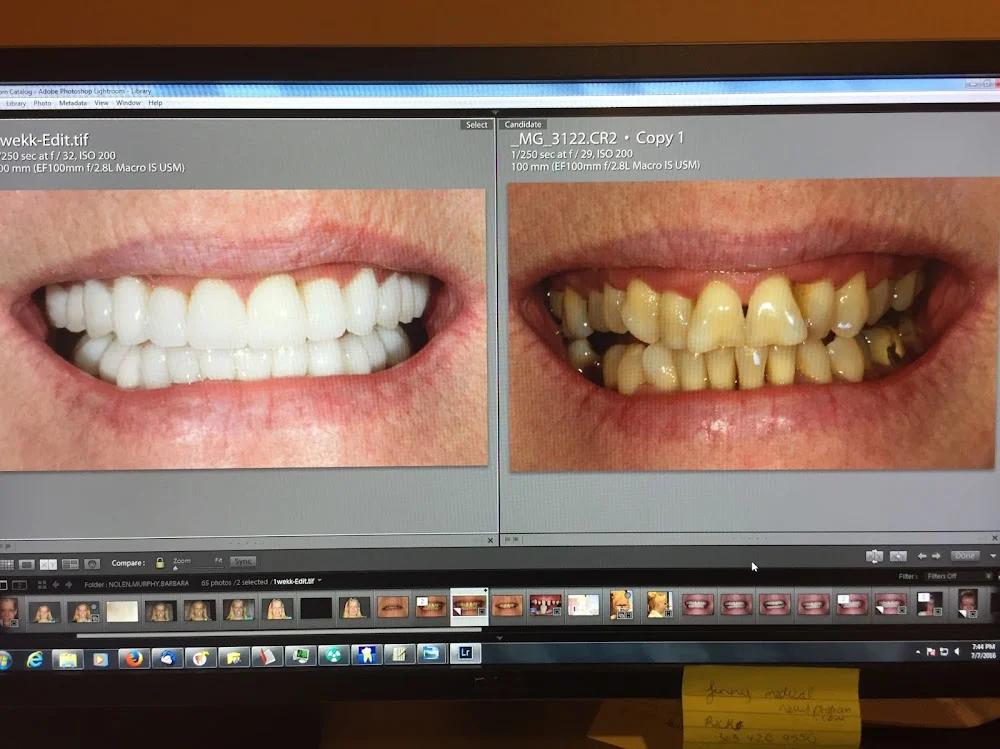The image size is (1000, 749).
Task: Click the "Folder :" source path text
Action: point(136,584)
